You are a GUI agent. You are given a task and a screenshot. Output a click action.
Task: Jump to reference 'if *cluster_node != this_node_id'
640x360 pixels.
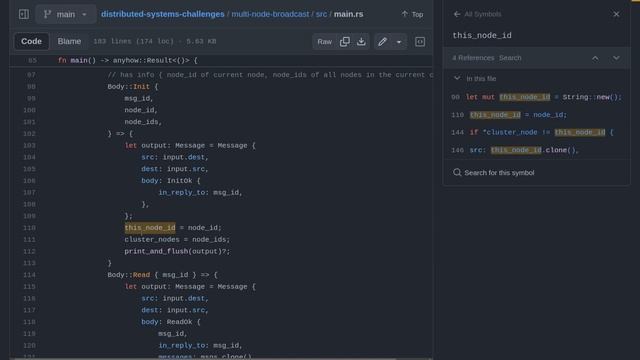(x=536, y=132)
